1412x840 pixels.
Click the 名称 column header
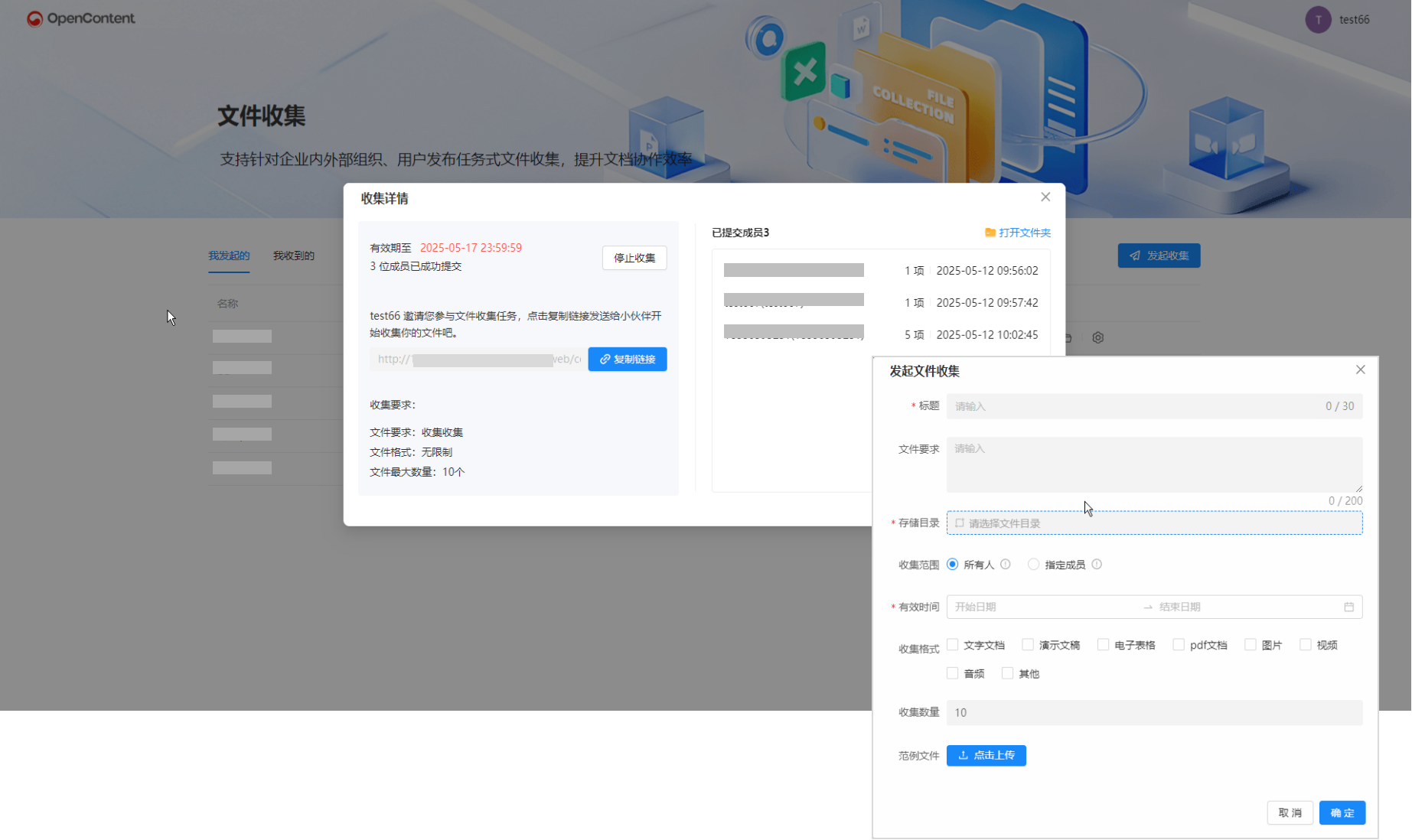click(227, 304)
